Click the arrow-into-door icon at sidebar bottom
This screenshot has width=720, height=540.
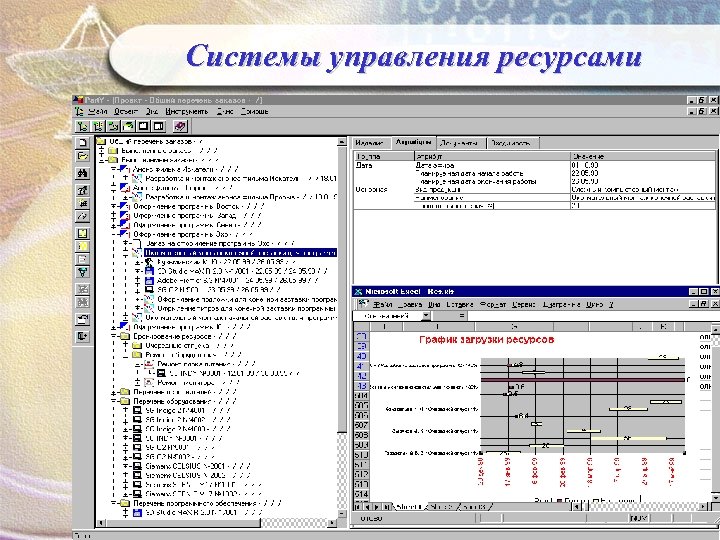82,336
